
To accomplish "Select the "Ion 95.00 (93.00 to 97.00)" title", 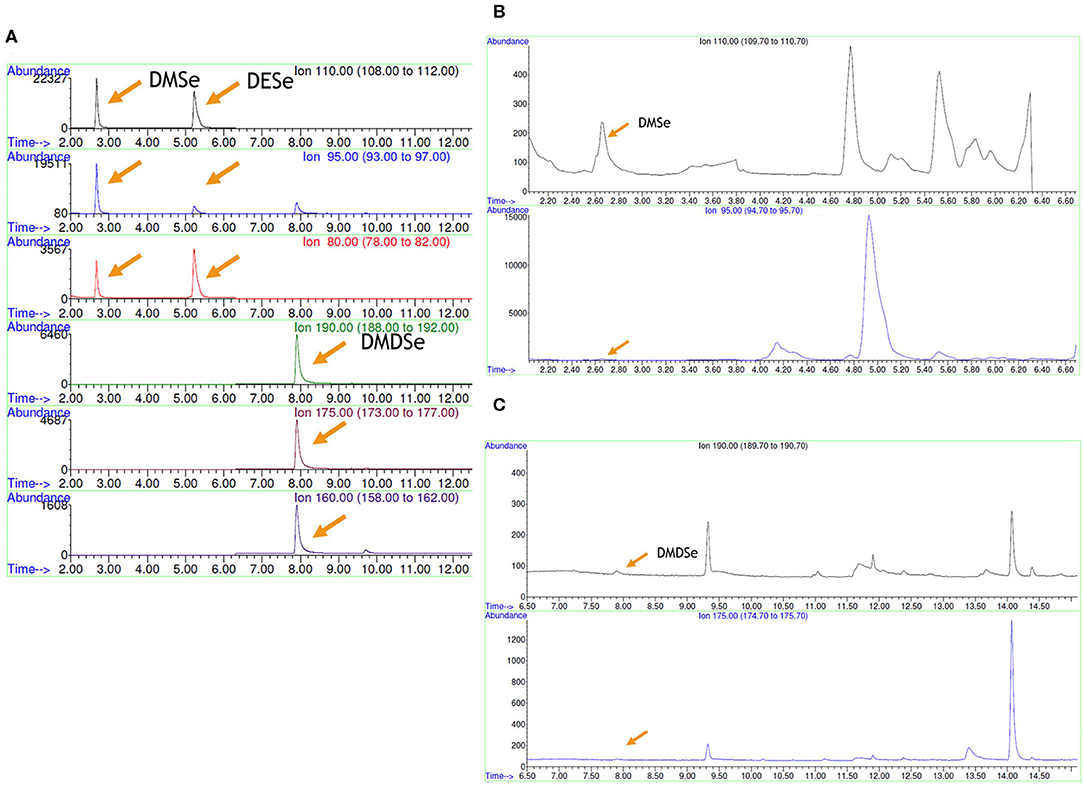I will pyautogui.click(x=376, y=157).
